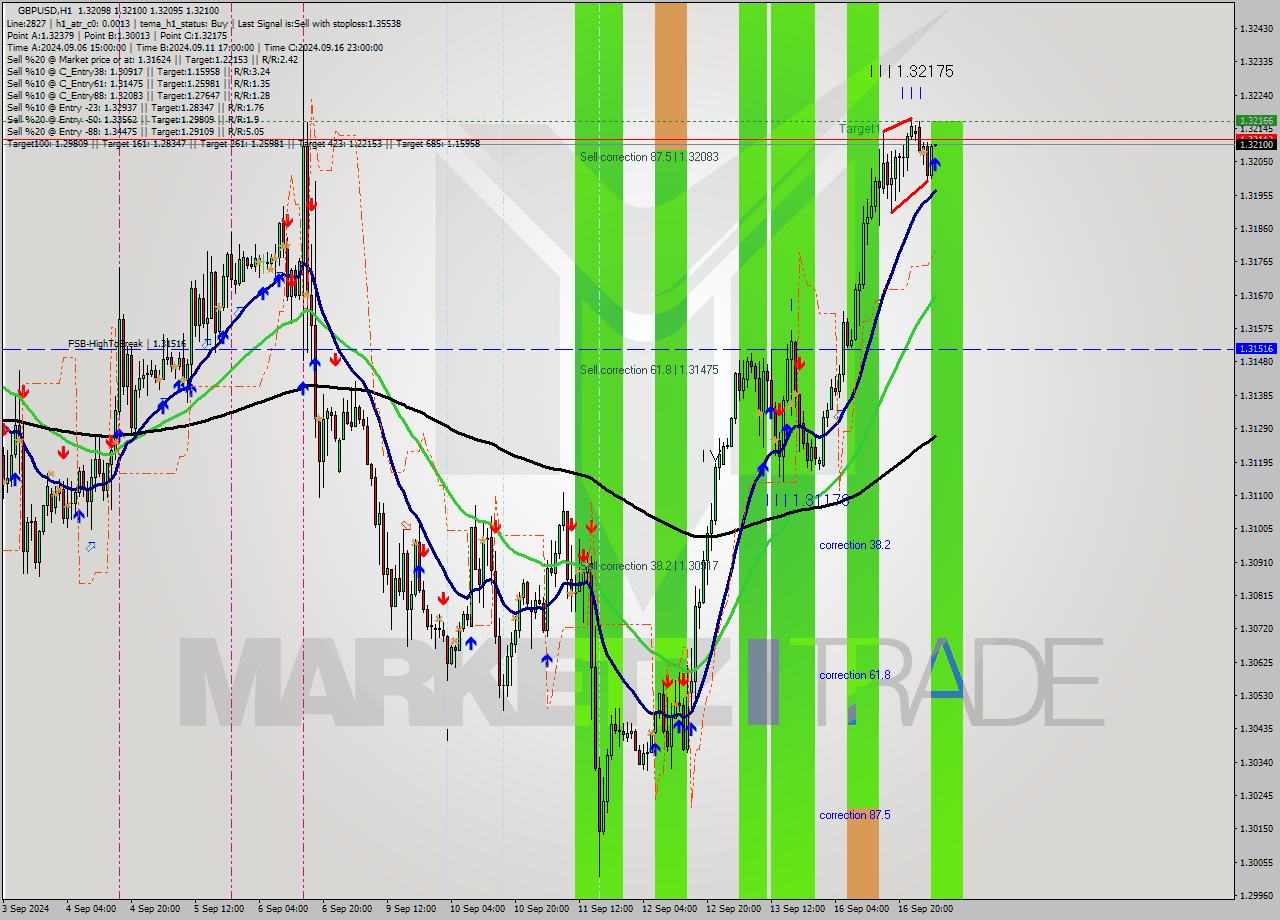Click the 1.29960 price axis value
This screenshot has width=1280, height=920.
coord(1256,895)
